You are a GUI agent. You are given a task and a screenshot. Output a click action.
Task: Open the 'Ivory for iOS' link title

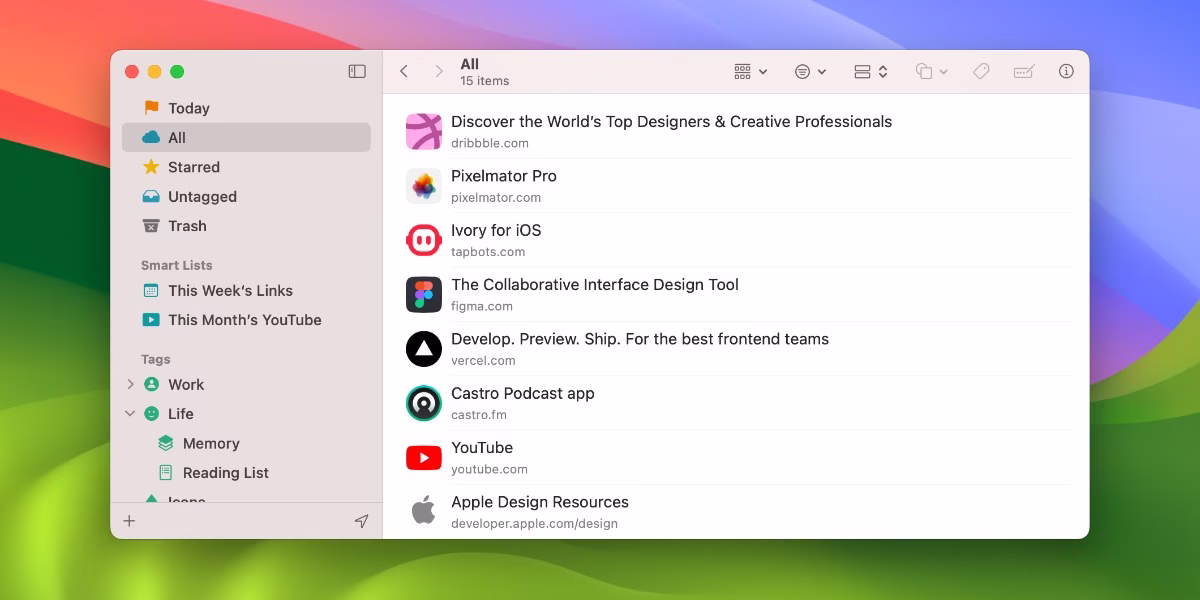[496, 230]
